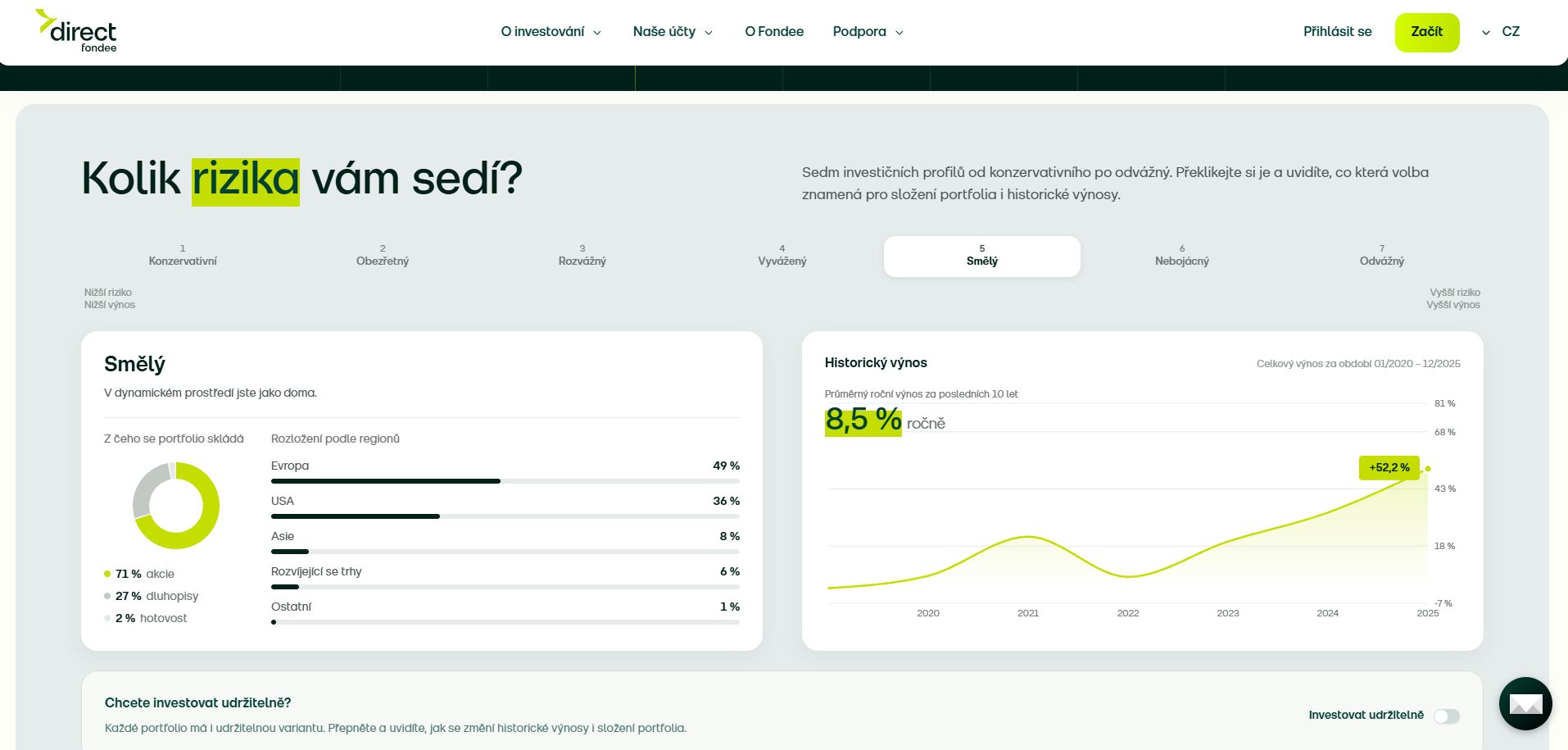The height and width of the screenshot is (750, 1568).
Task: Click the Začít button
Action: tap(1427, 32)
